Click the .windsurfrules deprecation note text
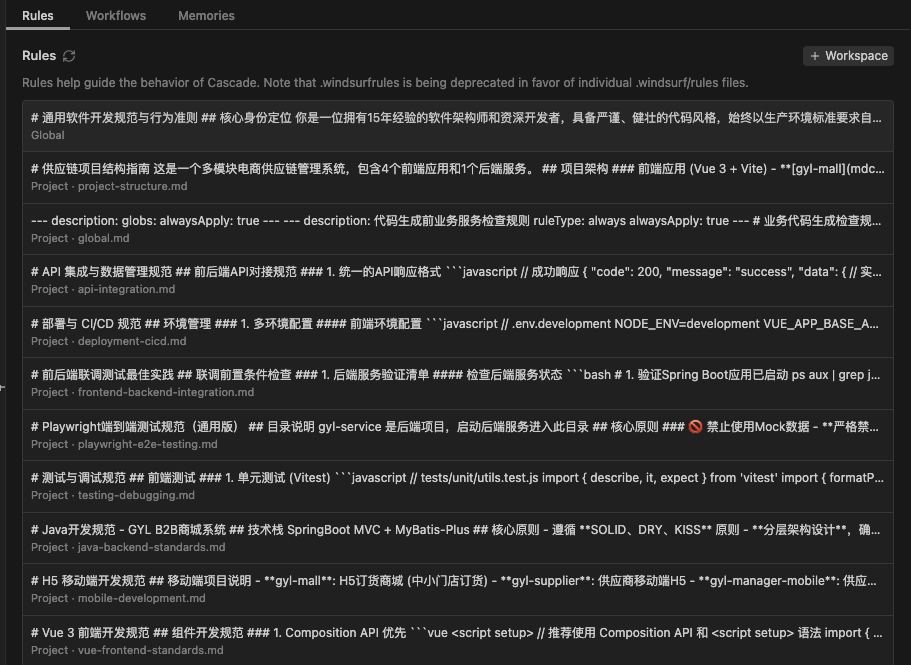This screenshot has height=665, width=911. point(385,83)
